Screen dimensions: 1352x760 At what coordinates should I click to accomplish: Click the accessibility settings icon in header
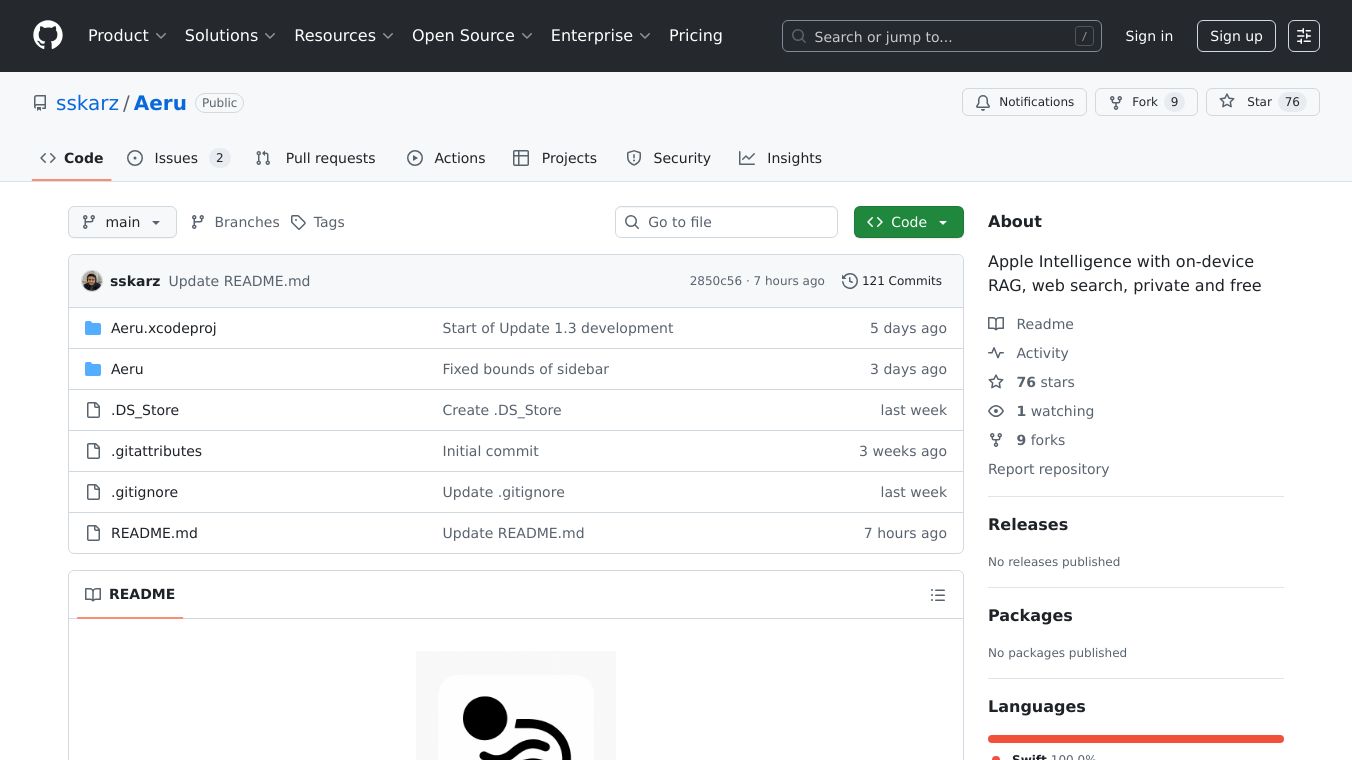coord(1303,36)
